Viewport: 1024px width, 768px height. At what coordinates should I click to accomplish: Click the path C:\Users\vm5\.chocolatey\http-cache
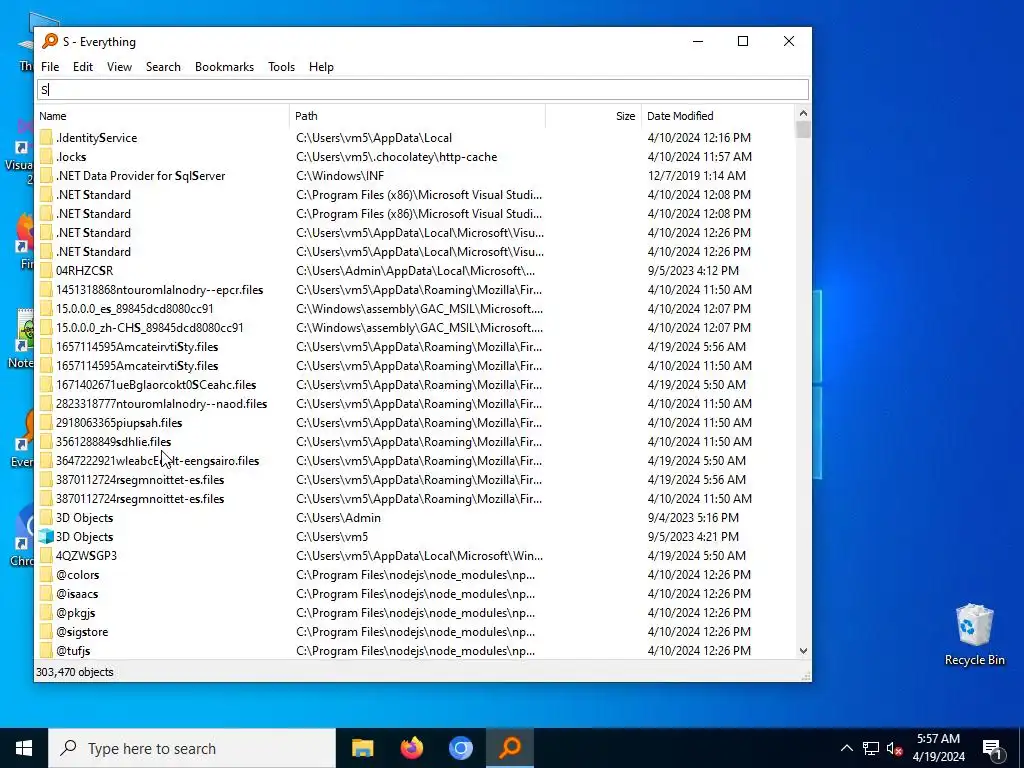396,157
